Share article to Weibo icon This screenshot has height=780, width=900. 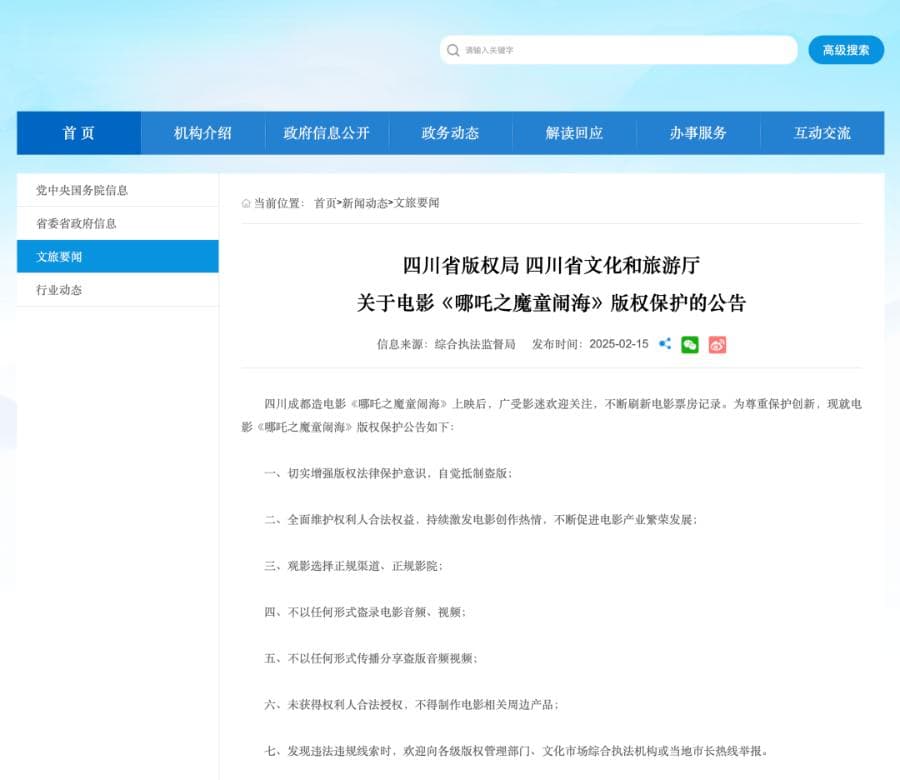click(x=717, y=344)
